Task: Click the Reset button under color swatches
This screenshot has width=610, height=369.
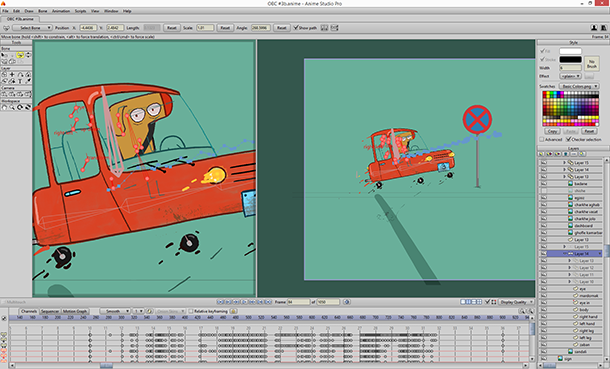Action: pyautogui.click(x=589, y=131)
